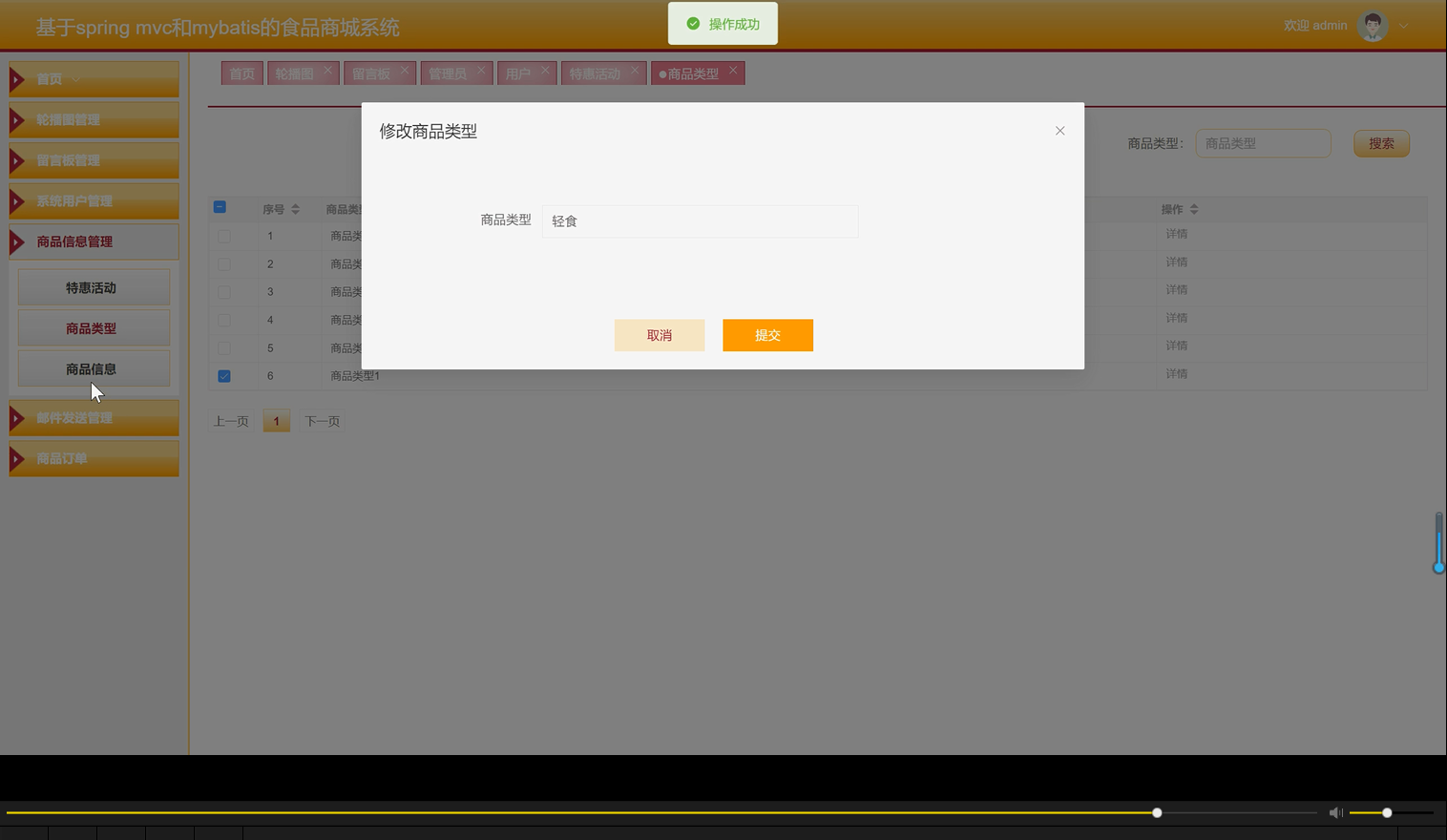The width and height of the screenshot is (1447, 840).
Task: Click the admin avatar picture
Action: click(x=1373, y=26)
